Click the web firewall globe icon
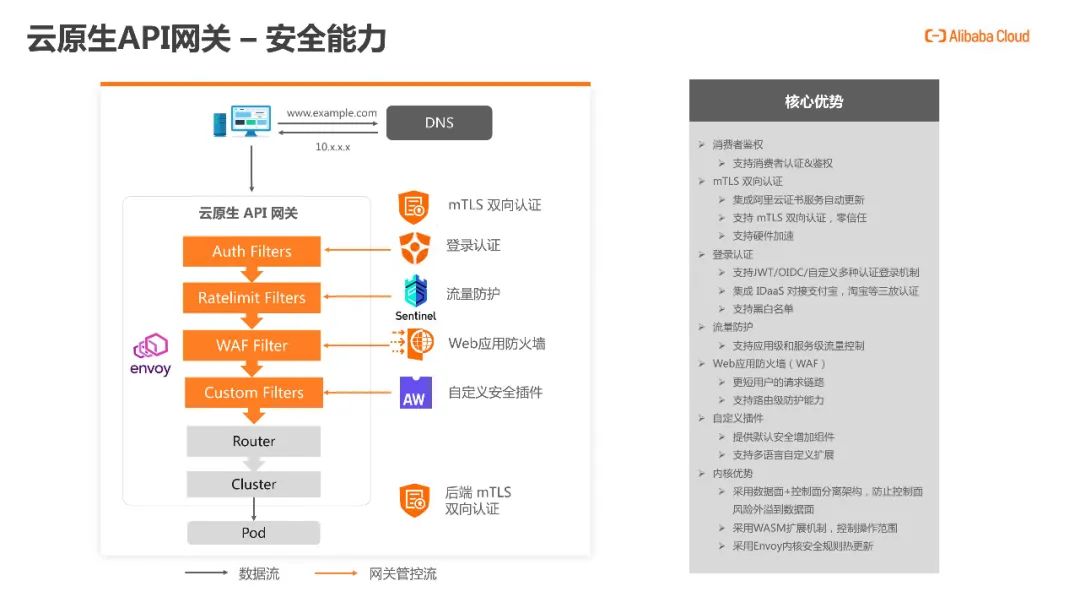The width and height of the screenshot is (1080, 608). [413, 343]
